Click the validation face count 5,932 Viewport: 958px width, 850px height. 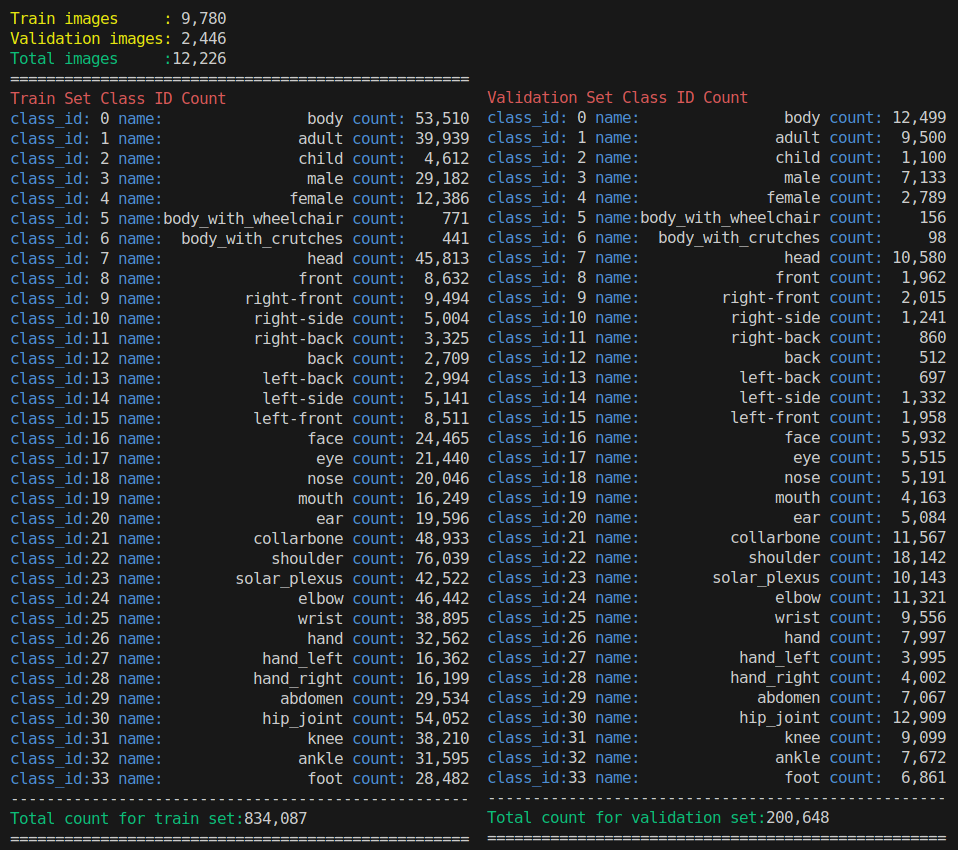pyautogui.click(x=924, y=438)
